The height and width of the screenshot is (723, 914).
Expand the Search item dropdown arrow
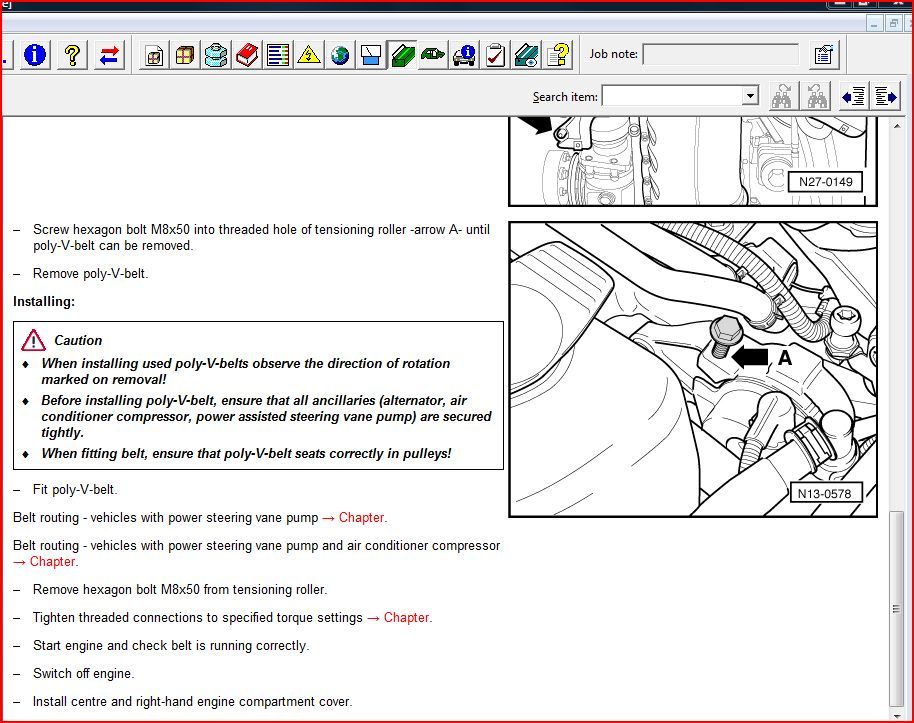click(x=750, y=96)
